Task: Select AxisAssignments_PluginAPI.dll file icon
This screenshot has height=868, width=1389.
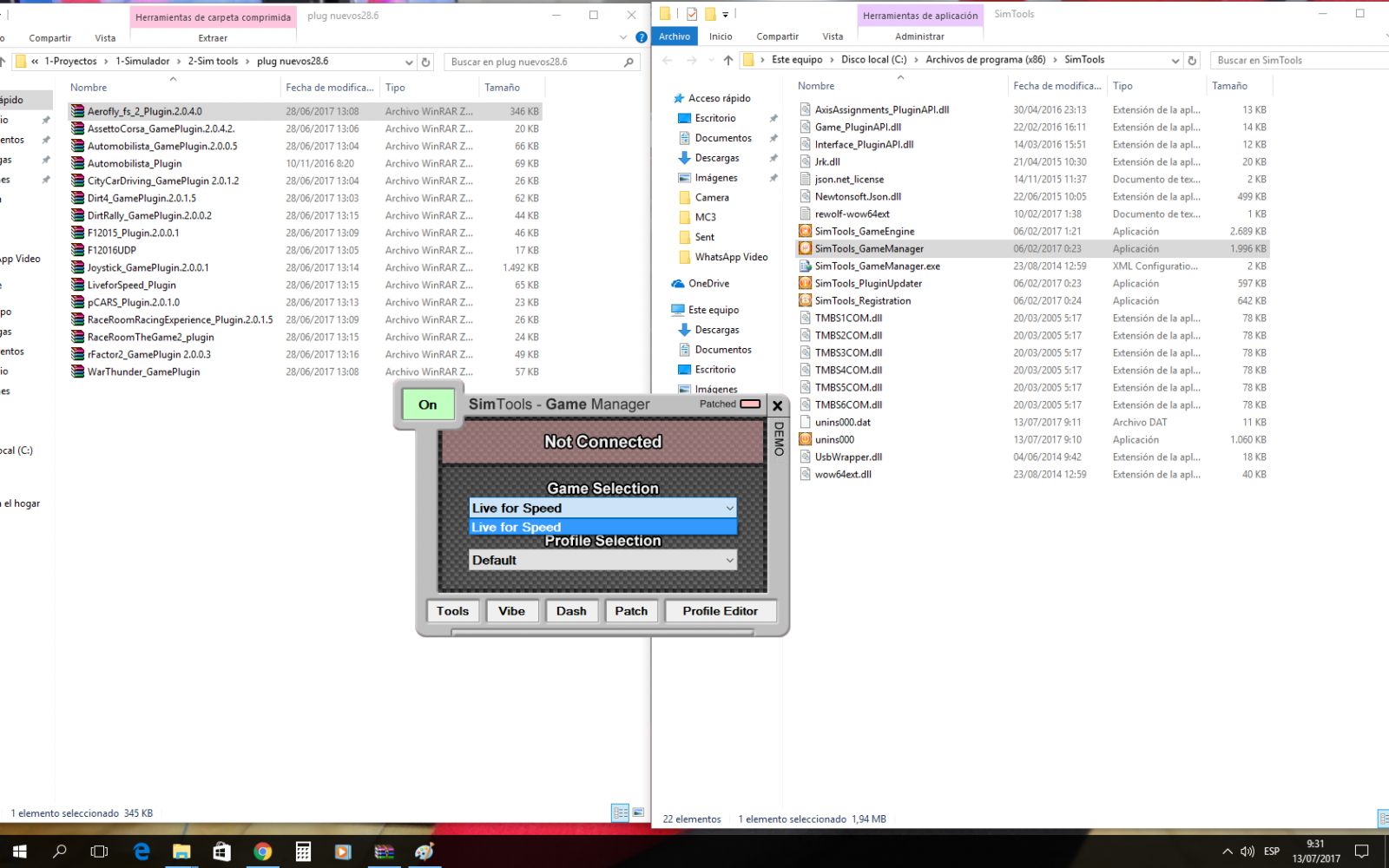Action: (805, 109)
